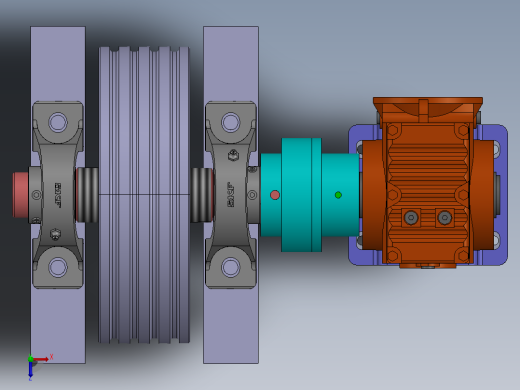The height and width of the screenshot is (390, 520).
Task: Select the ribbed shaft sleeve left of the pulley
Action: [87, 195]
